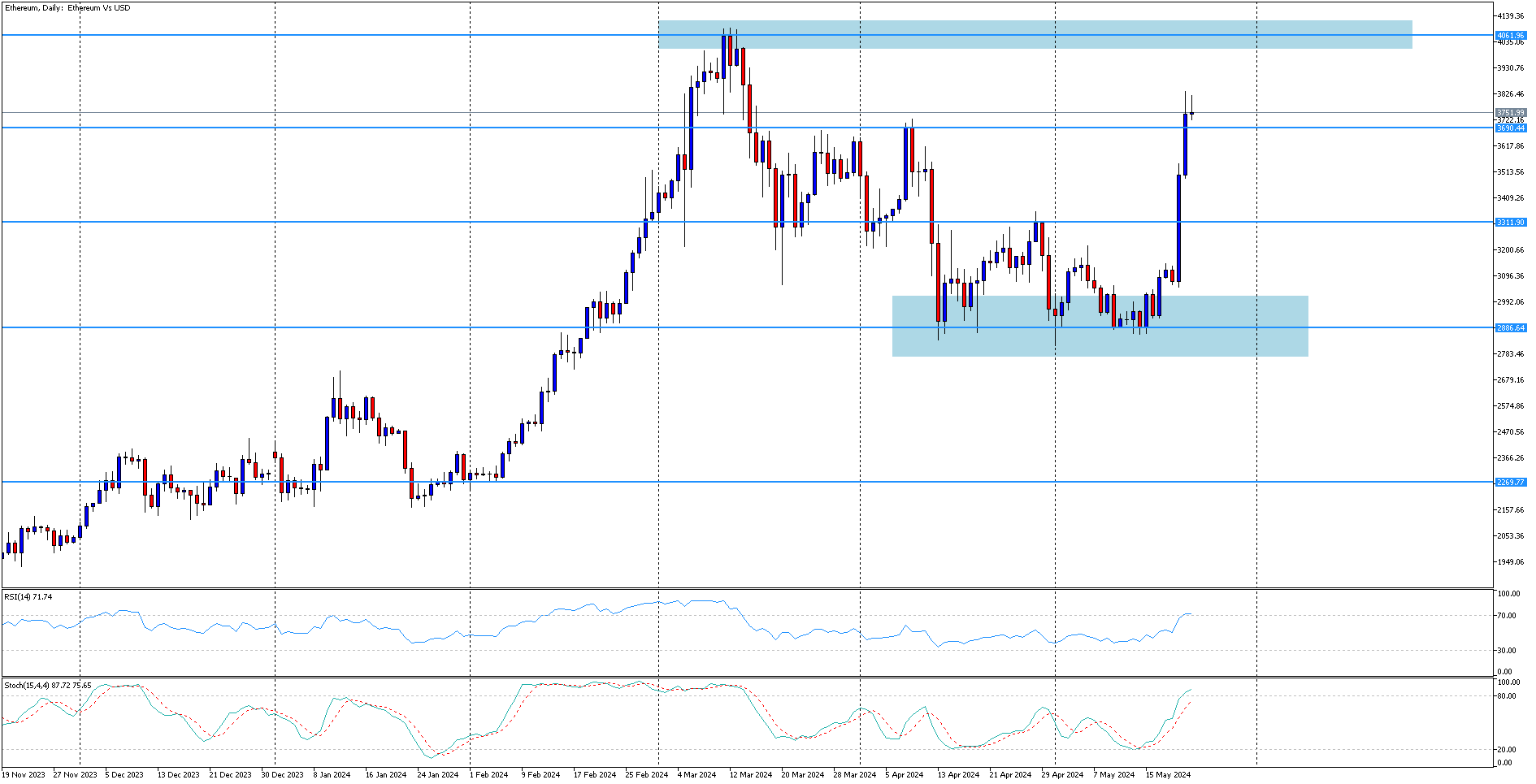Click the 13 Dec 2023 date label
1536x784 pixels.
pyautogui.click(x=178, y=775)
